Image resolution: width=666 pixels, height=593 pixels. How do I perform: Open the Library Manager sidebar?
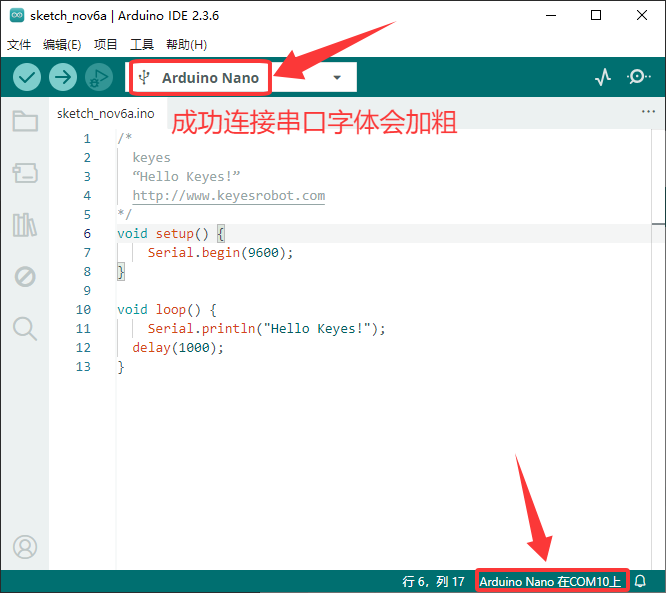pyautogui.click(x=25, y=225)
